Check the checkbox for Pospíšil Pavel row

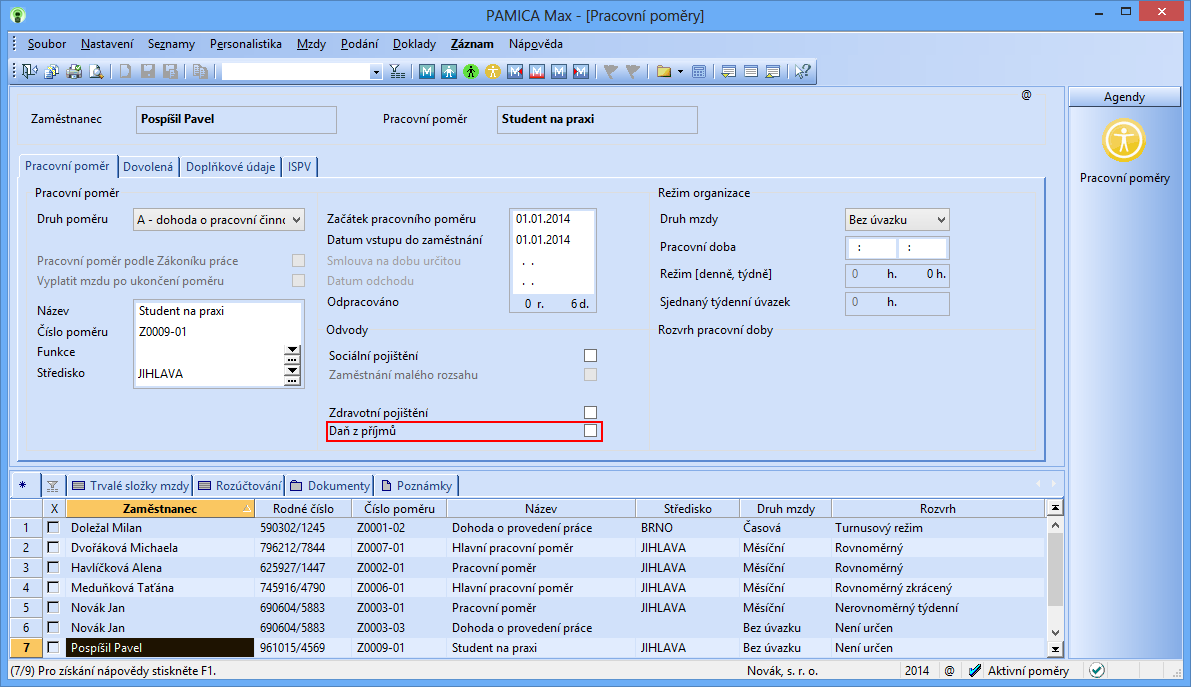click(x=53, y=647)
